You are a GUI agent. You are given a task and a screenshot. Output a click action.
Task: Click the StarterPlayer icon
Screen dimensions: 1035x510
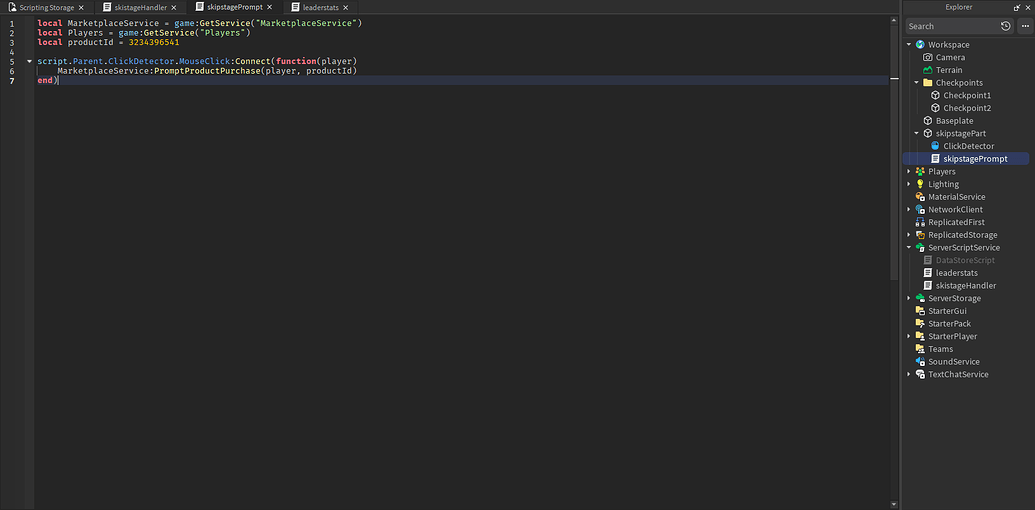920,336
